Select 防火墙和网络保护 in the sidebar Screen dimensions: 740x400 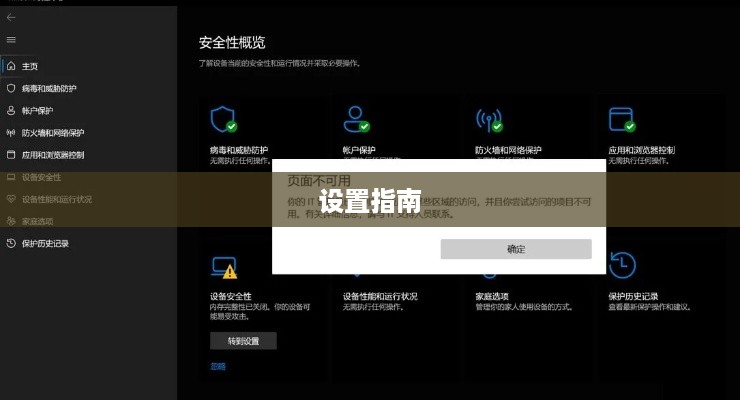53,133
